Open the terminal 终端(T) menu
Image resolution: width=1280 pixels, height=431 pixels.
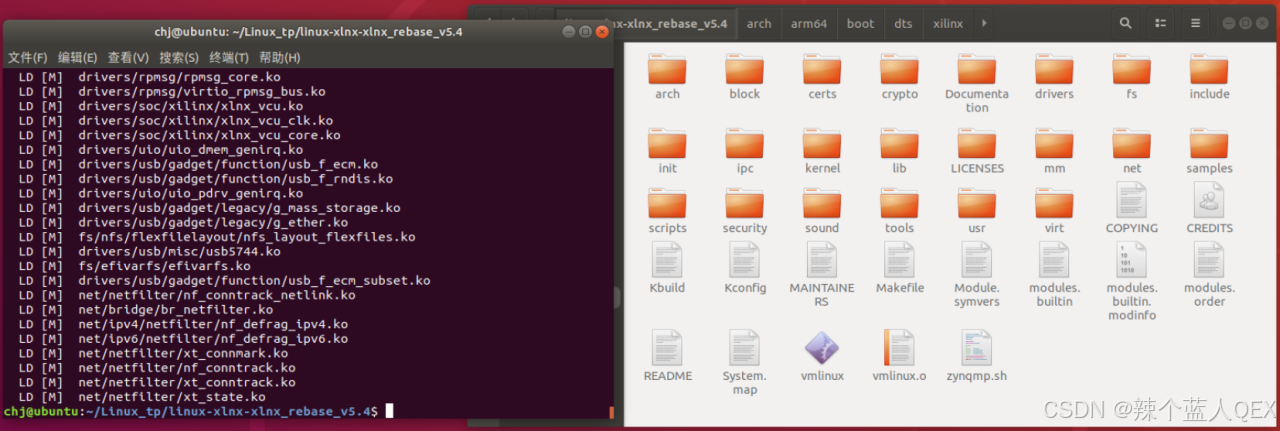pyautogui.click(x=229, y=58)
